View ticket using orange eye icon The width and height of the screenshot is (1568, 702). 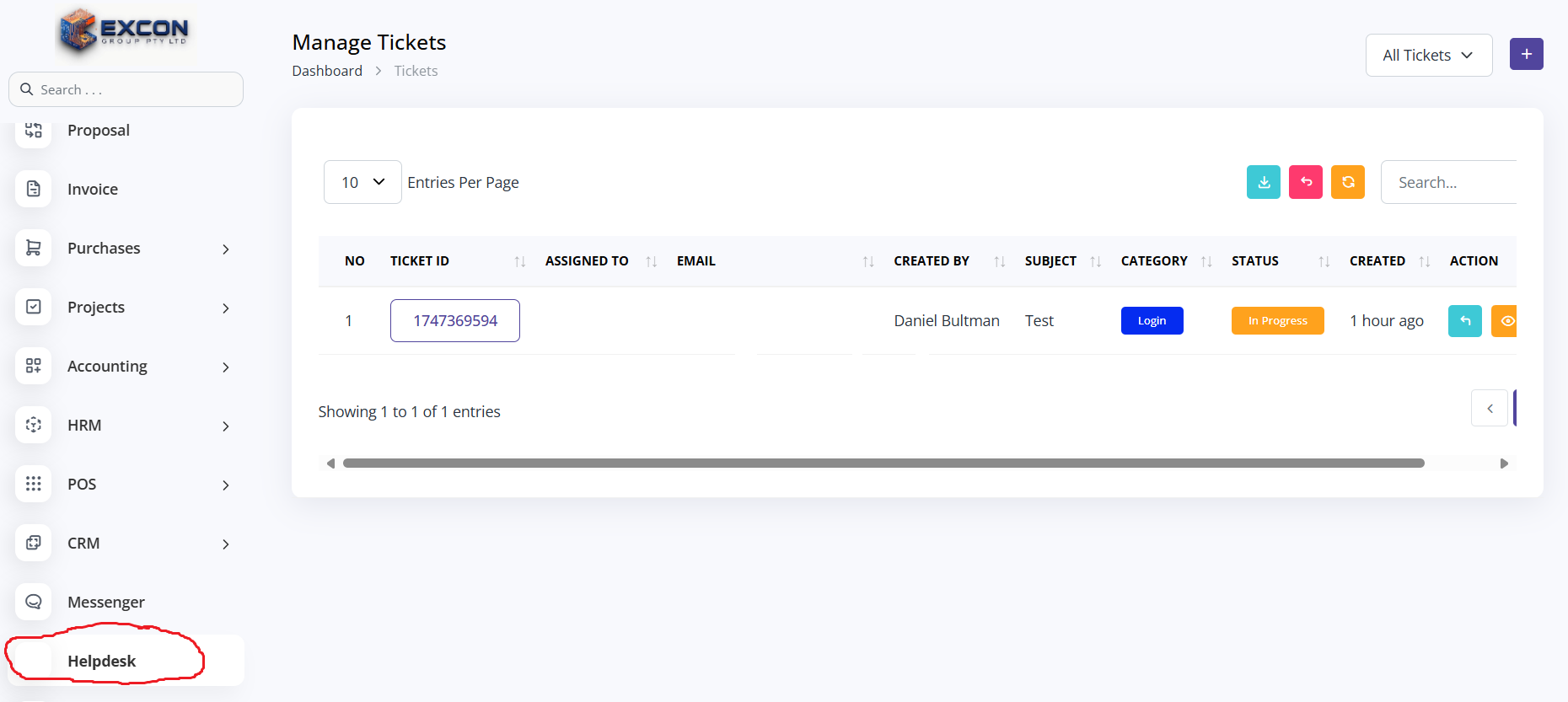[x=1505, y=321]
